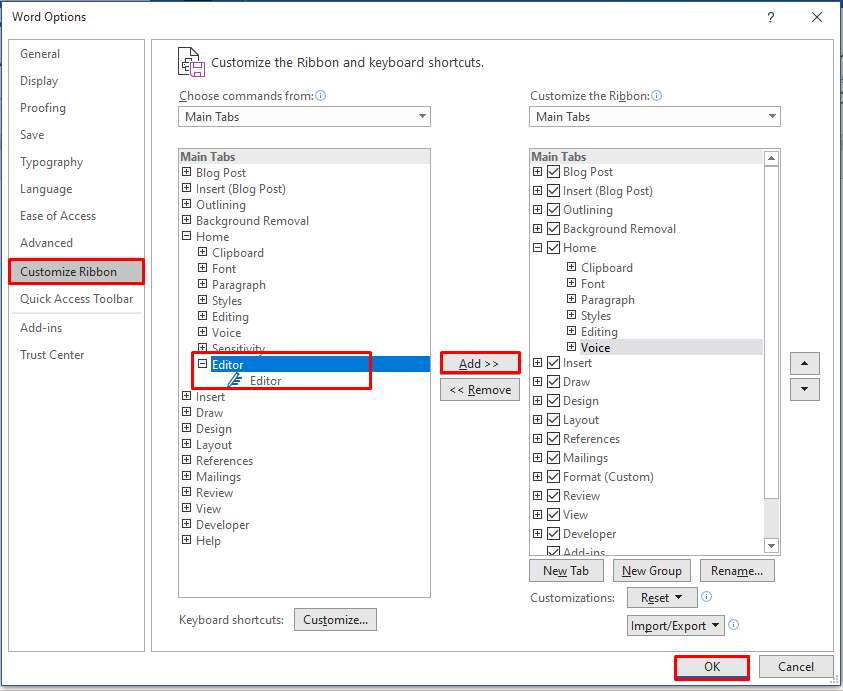Open the Trust Center category

click(52, 355)
